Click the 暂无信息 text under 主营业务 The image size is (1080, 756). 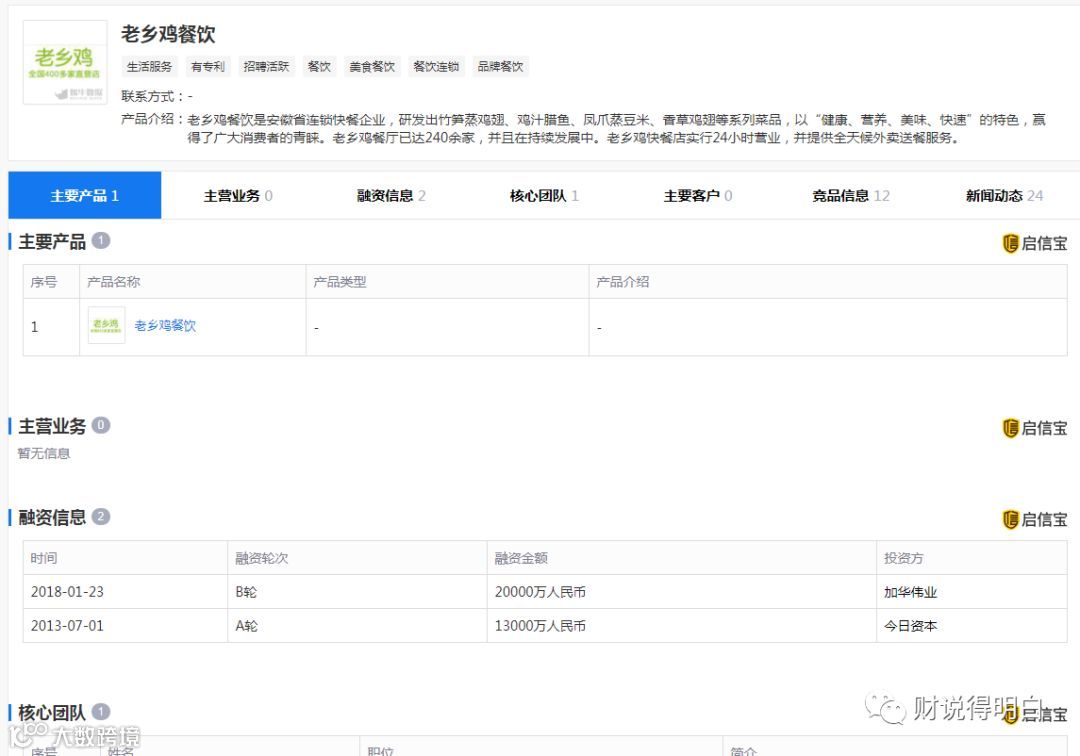tap(44, 453)
